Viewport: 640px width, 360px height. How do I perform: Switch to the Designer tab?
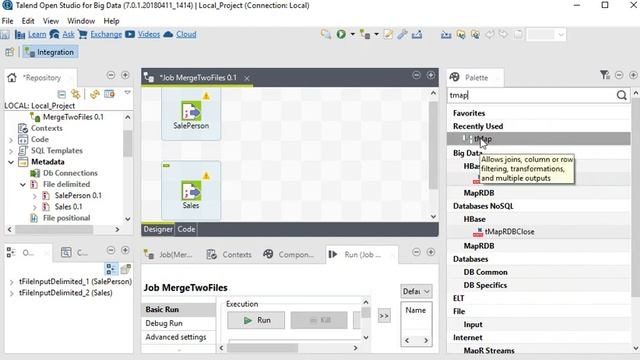(x=158, y=229)
